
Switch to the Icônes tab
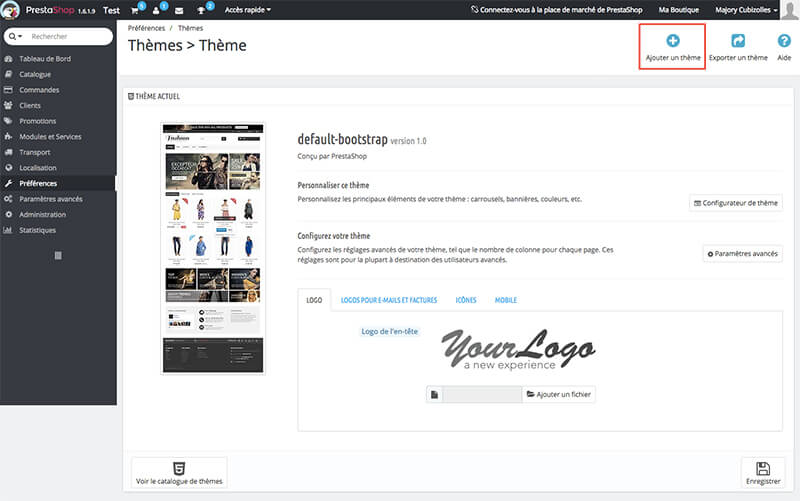coord(466,300)
